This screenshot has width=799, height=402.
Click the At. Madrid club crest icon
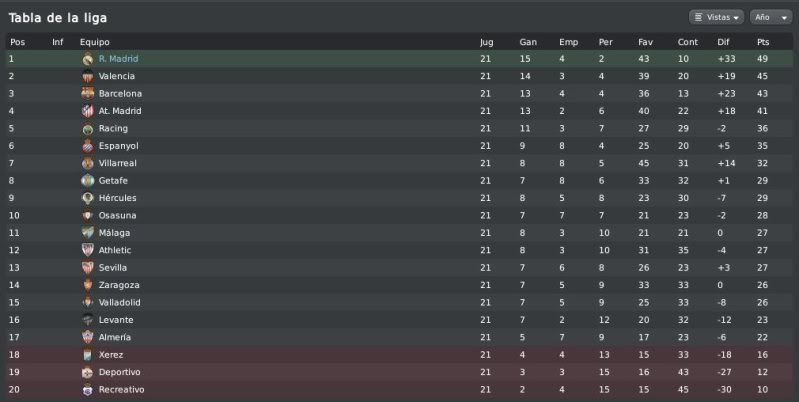(x=88, y=111)
